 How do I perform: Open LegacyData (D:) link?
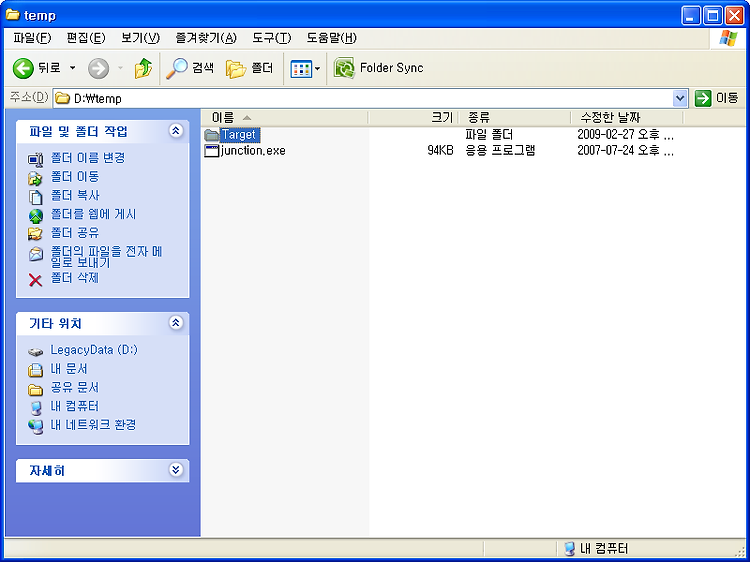coord(94,350)
